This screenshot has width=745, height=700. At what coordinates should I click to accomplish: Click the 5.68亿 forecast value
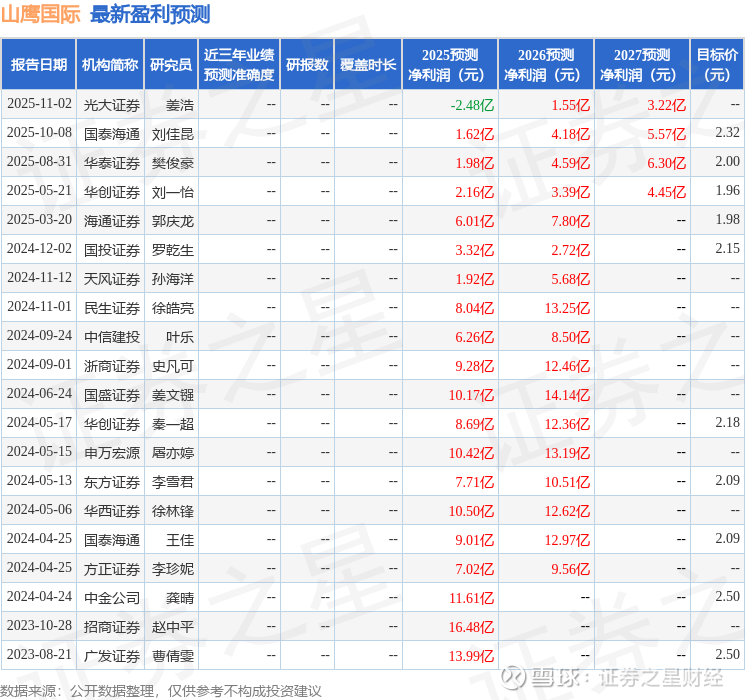pyautogui.click(x=571, y=278)
